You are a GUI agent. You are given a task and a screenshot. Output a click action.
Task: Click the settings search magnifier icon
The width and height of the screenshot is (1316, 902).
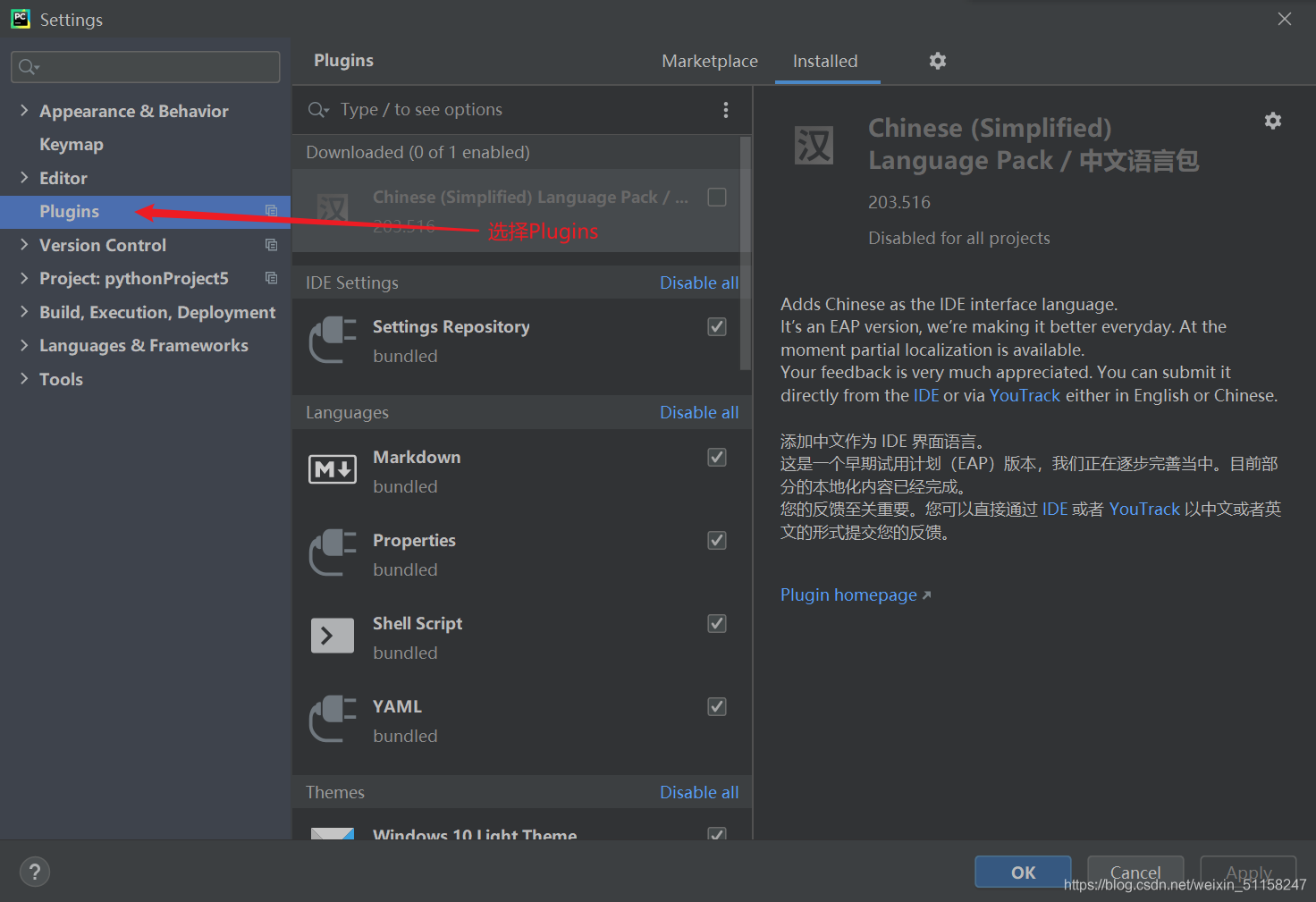pos(29,67)
